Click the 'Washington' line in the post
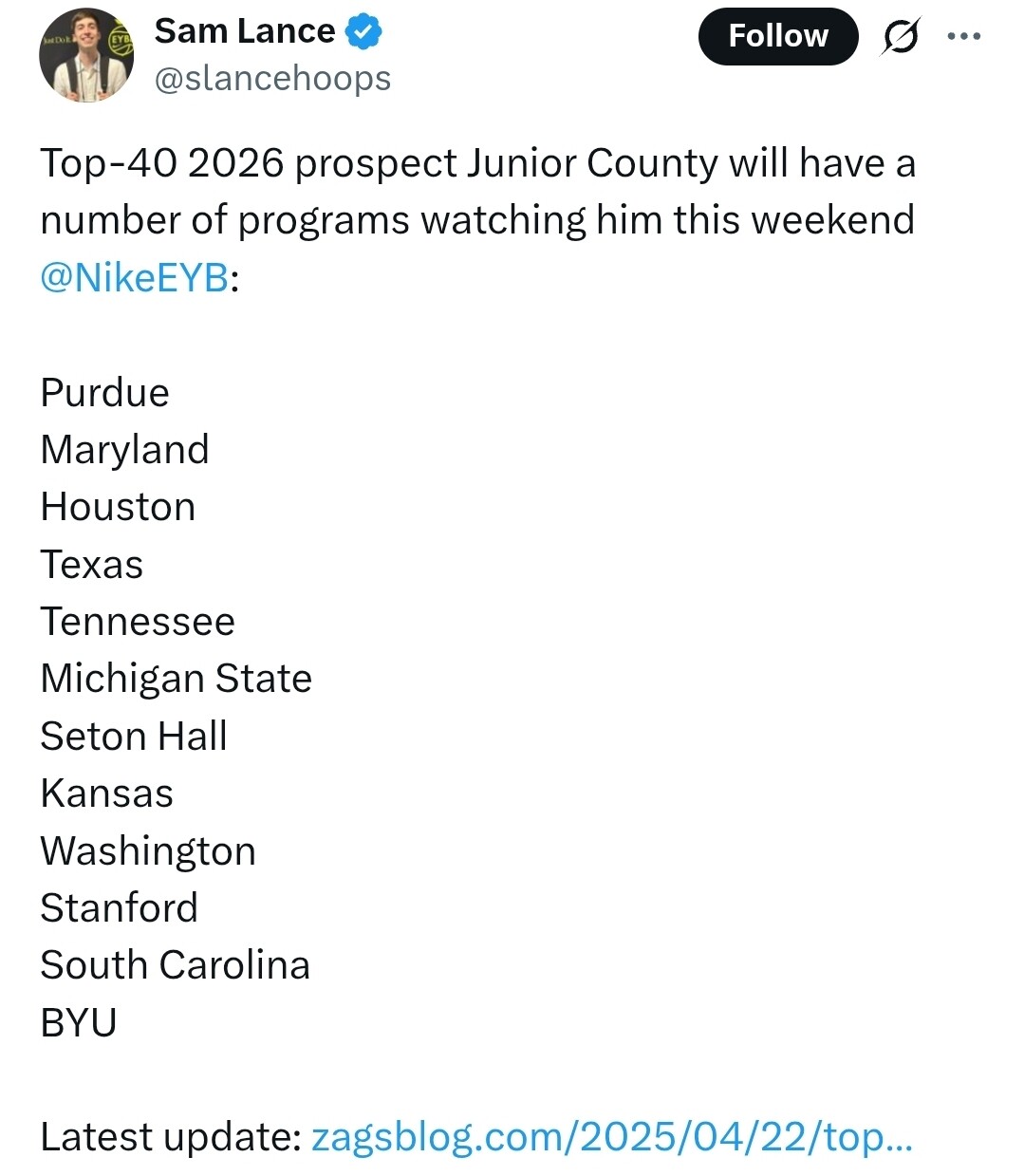Image resolution: width=1024 pixels, height=1176 pixels. tap(148, 851)
